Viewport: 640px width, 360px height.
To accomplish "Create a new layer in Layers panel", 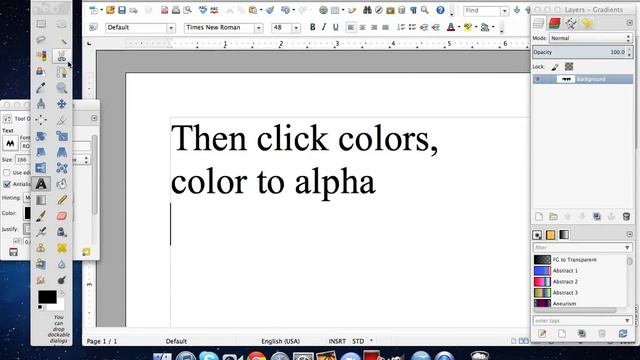I will tap(539, 217).
